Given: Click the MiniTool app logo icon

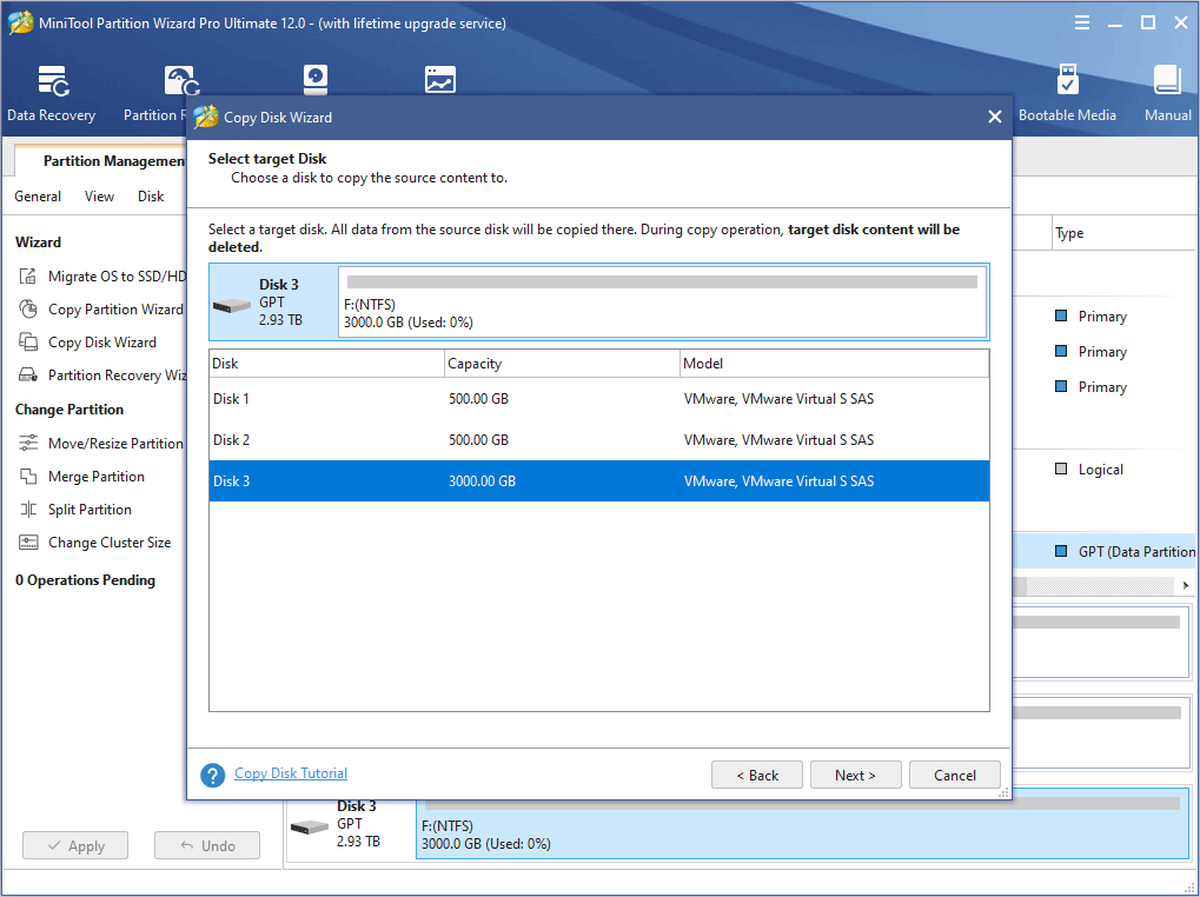Looking at the screenshot, I should pos(19,22).
